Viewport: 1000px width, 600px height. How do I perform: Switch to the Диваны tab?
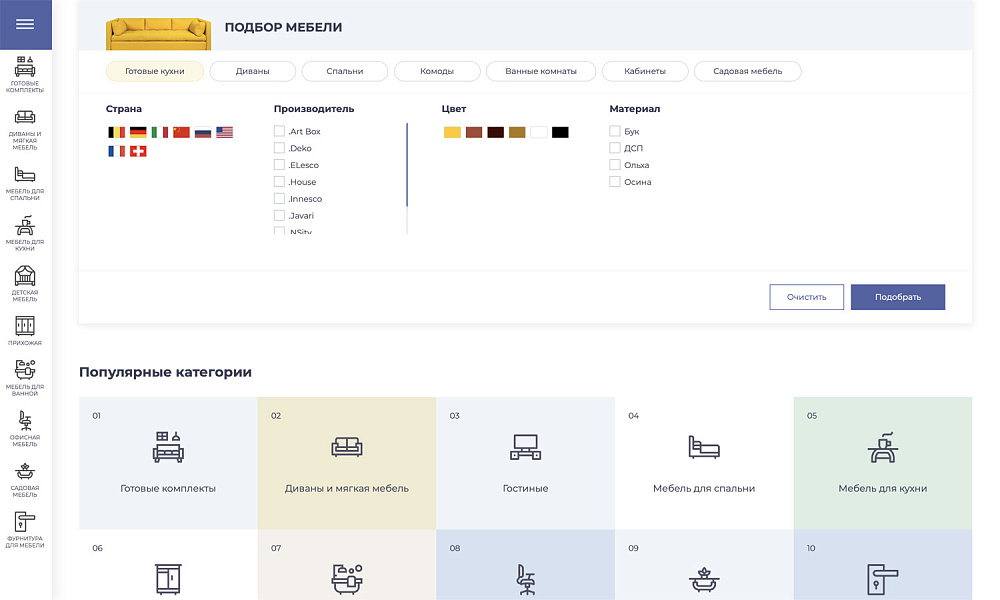[252, 71]
